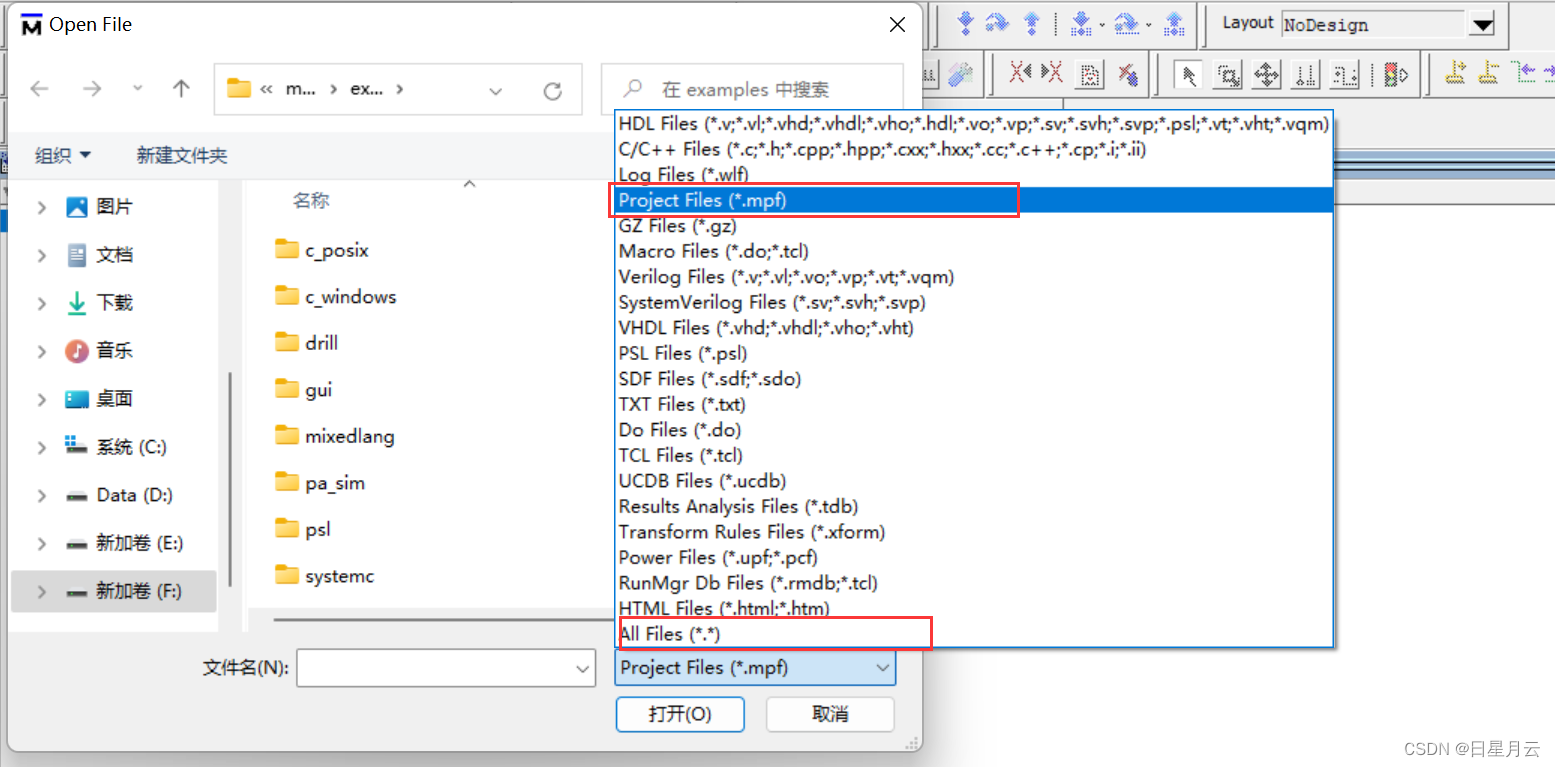Open the recent locations chevron

[138, 89]
